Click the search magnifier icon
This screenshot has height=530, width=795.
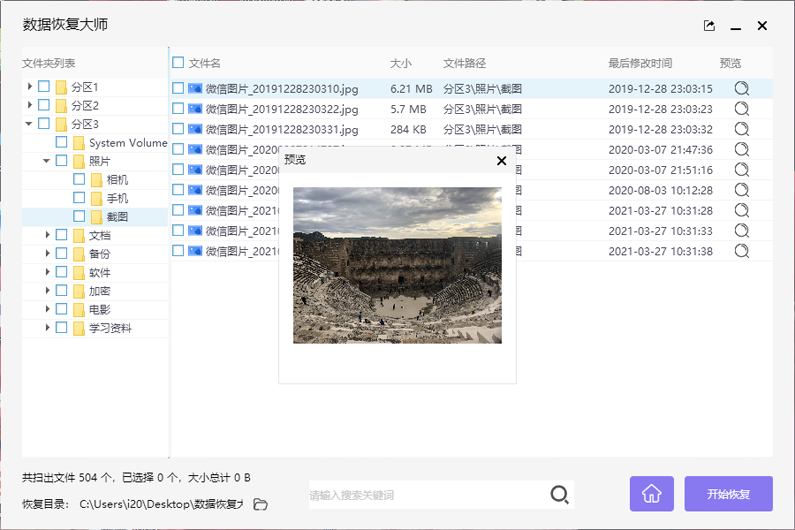pos(560,494)
